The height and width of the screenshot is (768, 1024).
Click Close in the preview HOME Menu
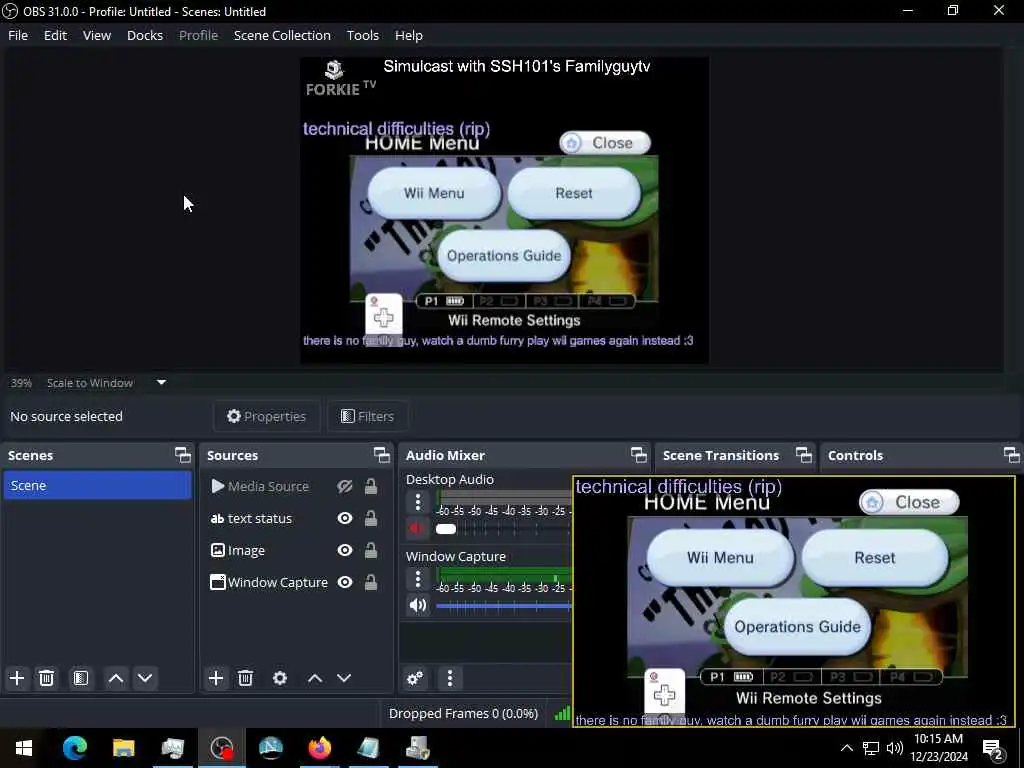point(605,143)
